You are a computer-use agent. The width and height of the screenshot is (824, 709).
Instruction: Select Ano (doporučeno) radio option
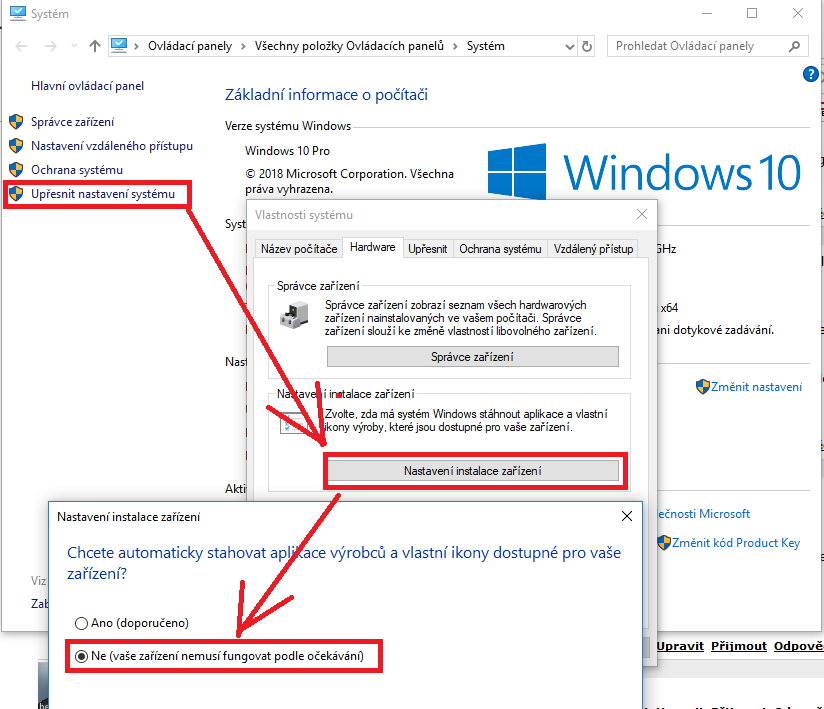coord(132,623)
